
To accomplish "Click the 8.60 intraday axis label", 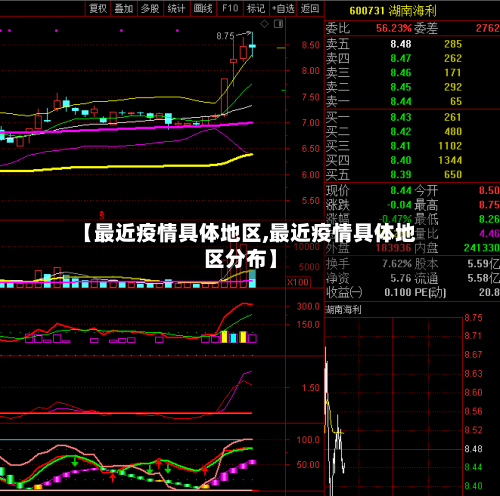I will (473, 392).
